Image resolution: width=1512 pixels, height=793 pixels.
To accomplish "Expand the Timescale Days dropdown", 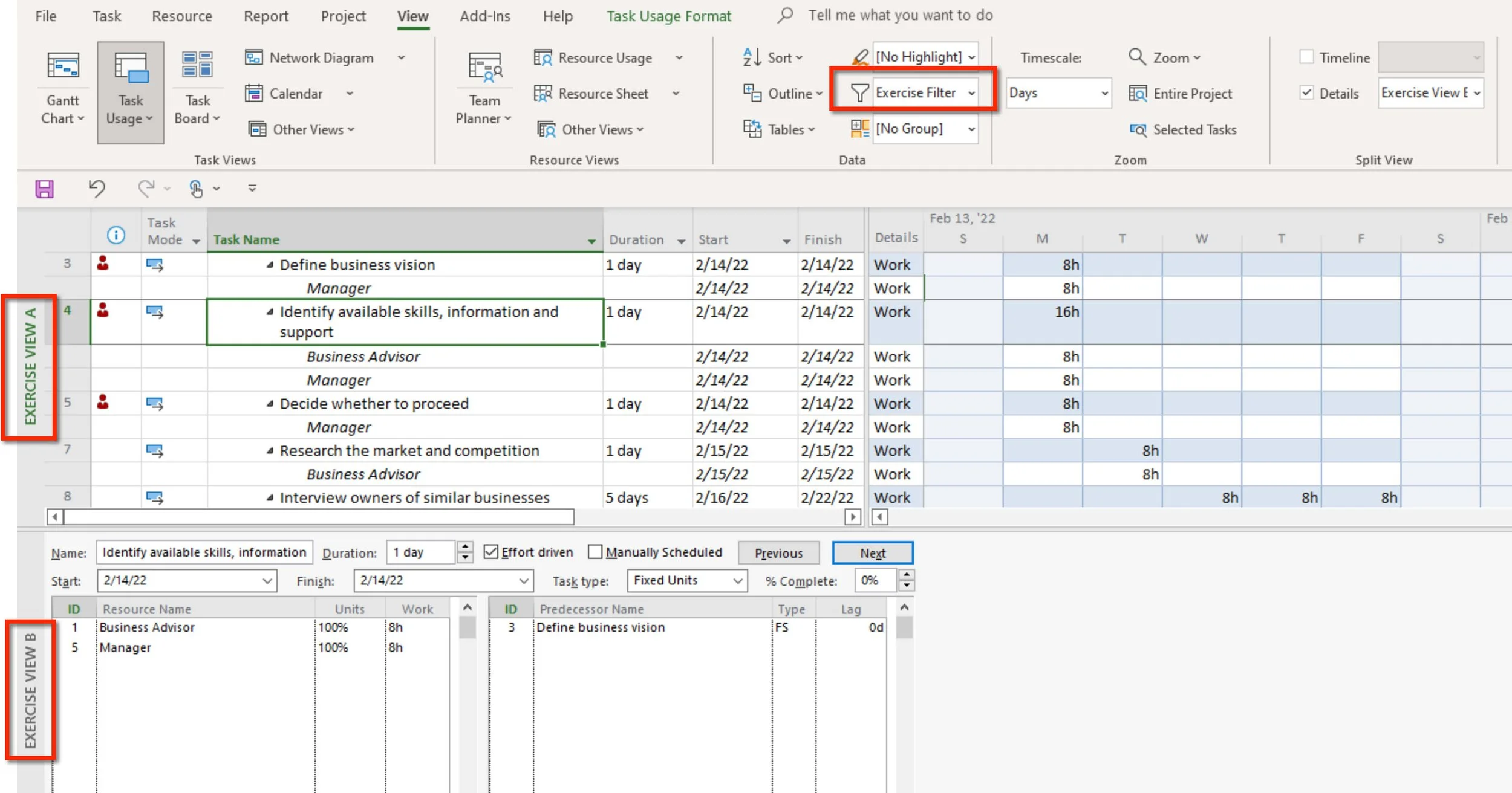I will point(1104,93).
